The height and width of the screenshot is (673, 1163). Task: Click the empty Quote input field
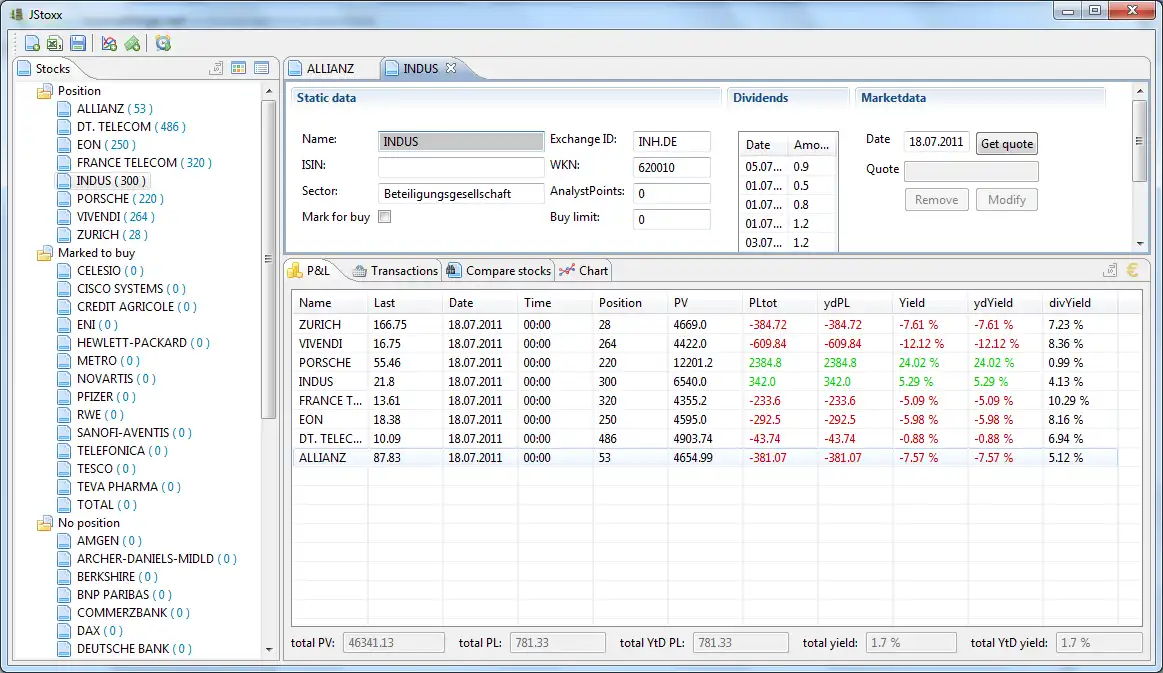[x=971, y=171]
